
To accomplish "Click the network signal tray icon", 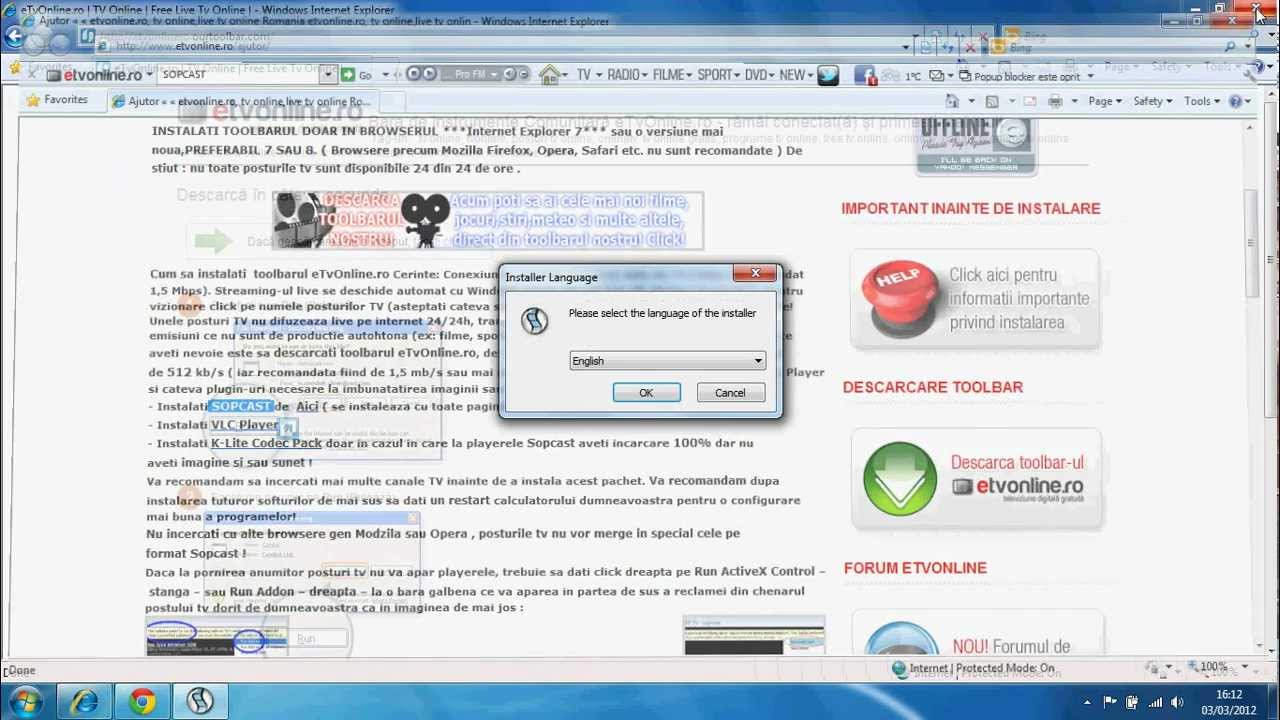I will [x=1155, y=702].
